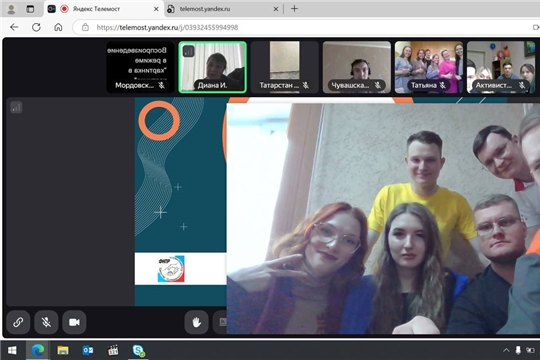
Task: Open the Windows Start menu
Action: point(12,350)
